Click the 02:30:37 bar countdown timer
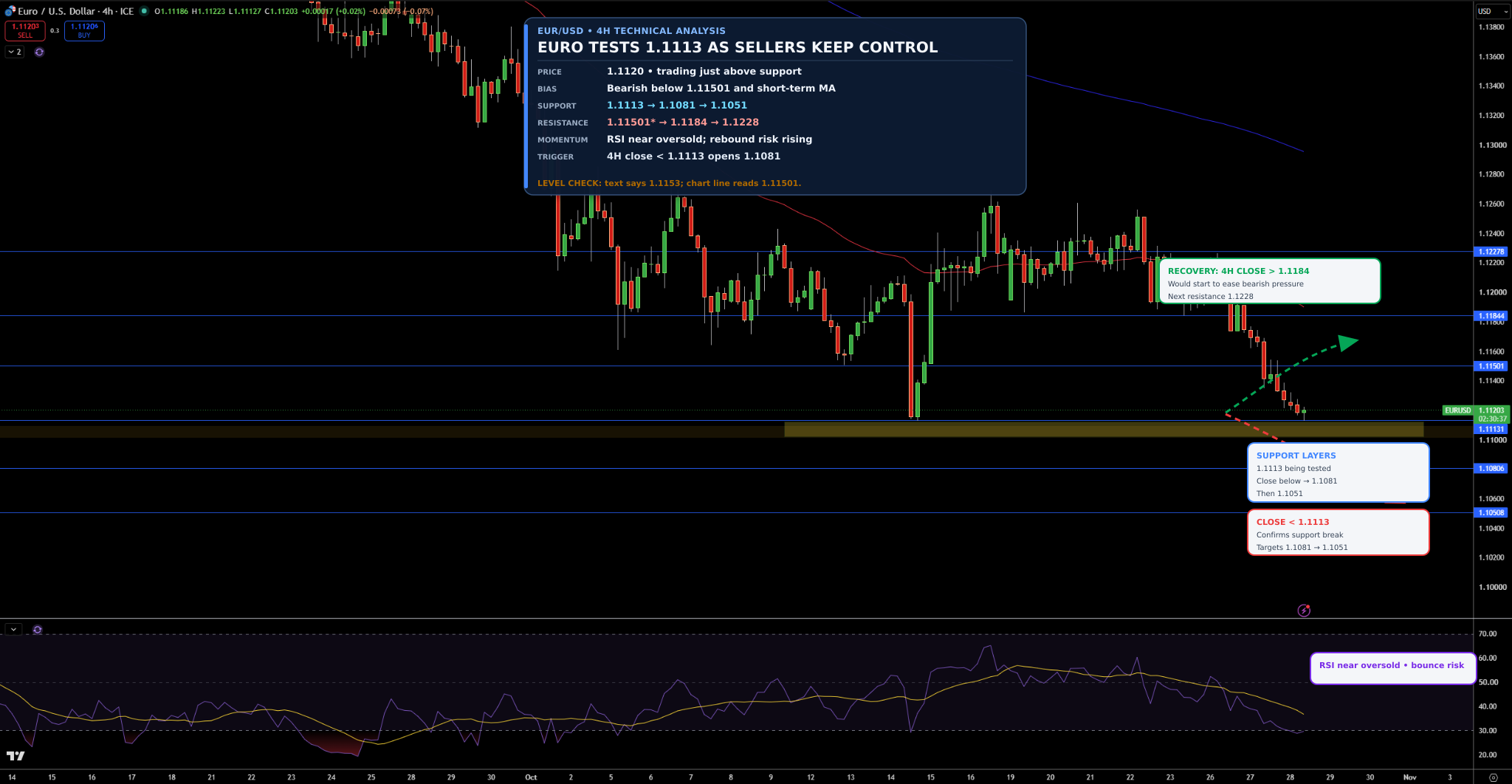The width and height of the screenshot is (1512, 784). click(1492, 419)
